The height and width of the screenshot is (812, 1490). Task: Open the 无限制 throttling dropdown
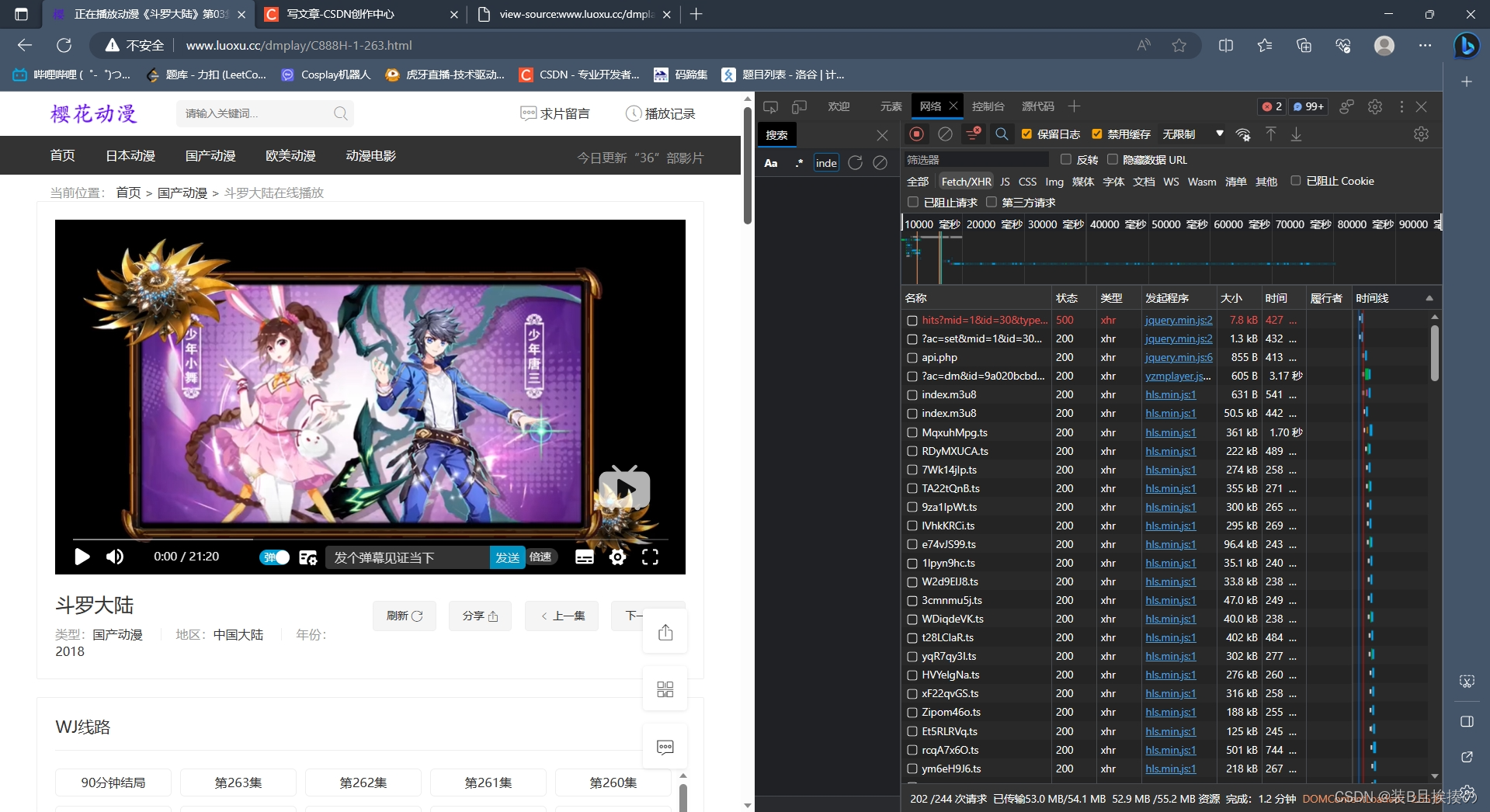click(x=1193, y=134)
